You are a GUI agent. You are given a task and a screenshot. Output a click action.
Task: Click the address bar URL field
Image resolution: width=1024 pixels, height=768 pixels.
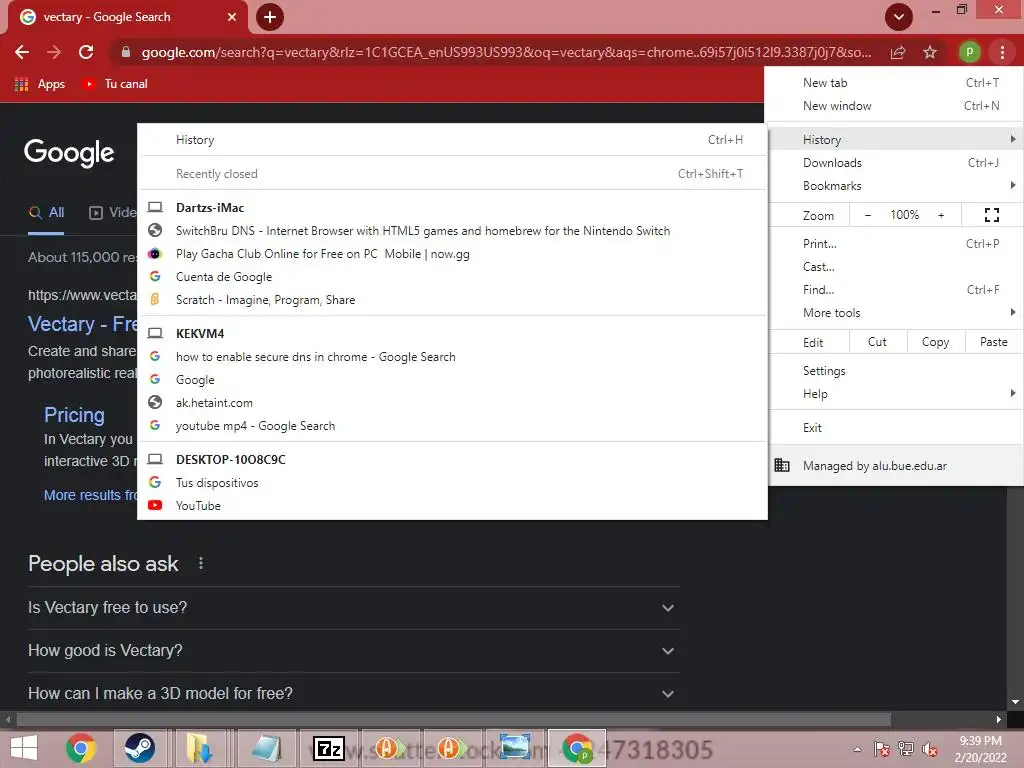click(x=506, y=52)
